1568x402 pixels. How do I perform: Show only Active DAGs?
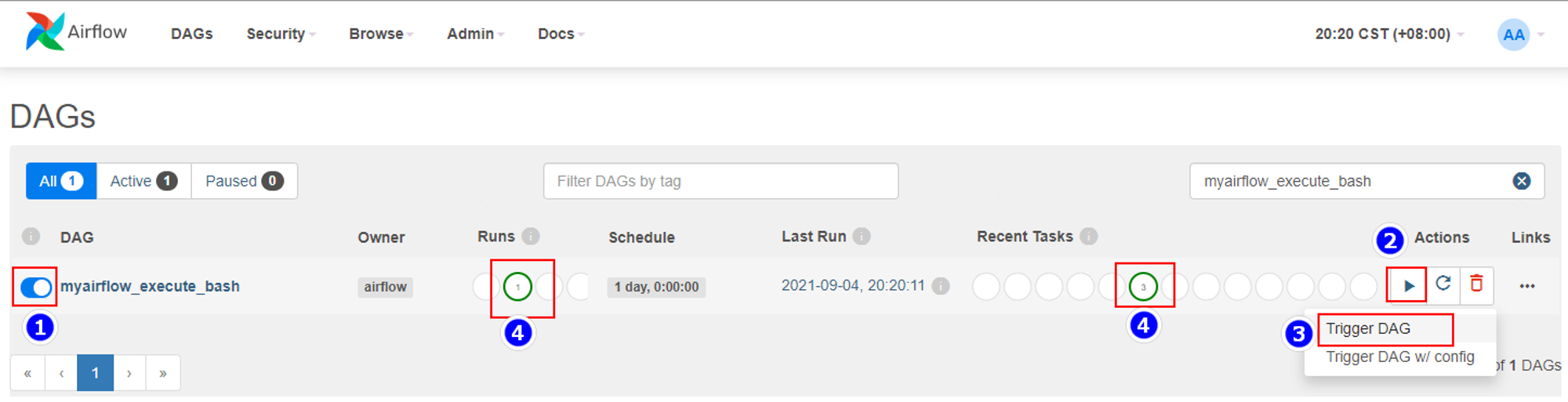coord(143,181)
